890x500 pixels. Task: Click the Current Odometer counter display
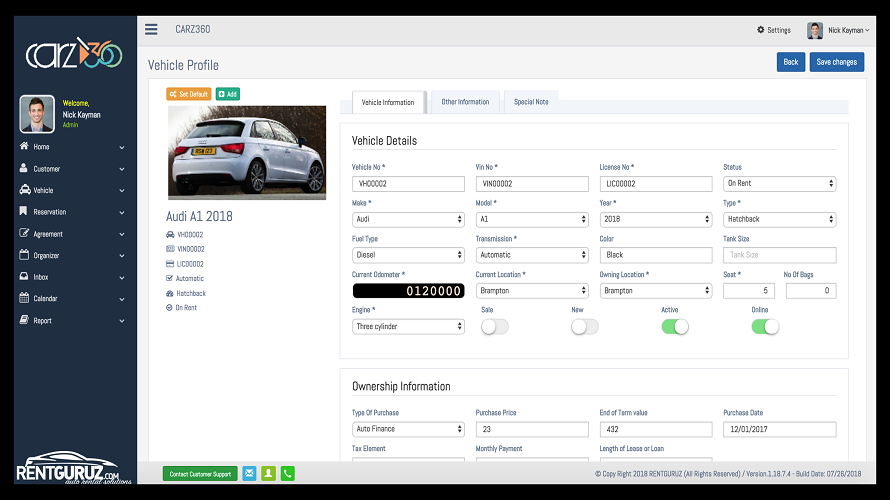pyautogui.click(x=408, y=291)
